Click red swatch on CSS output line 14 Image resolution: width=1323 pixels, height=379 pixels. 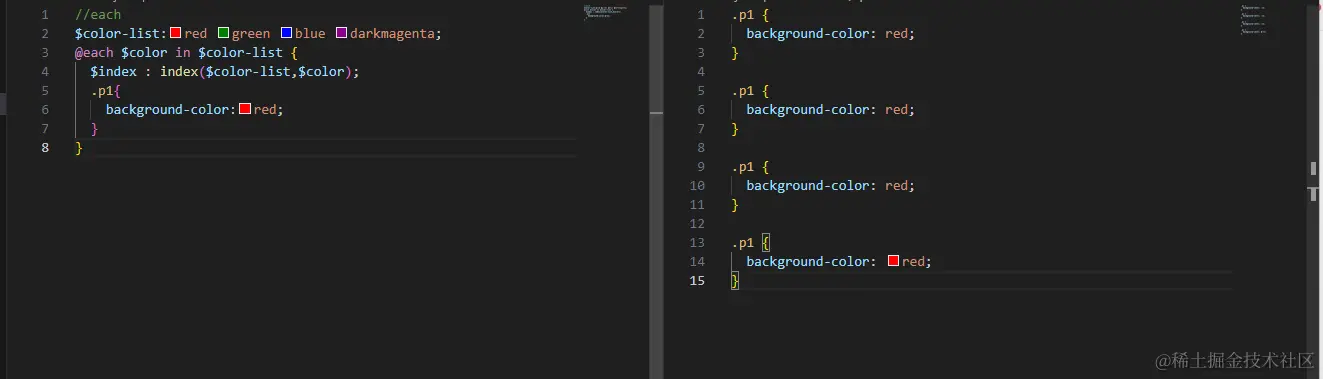(x=894, y=261)
